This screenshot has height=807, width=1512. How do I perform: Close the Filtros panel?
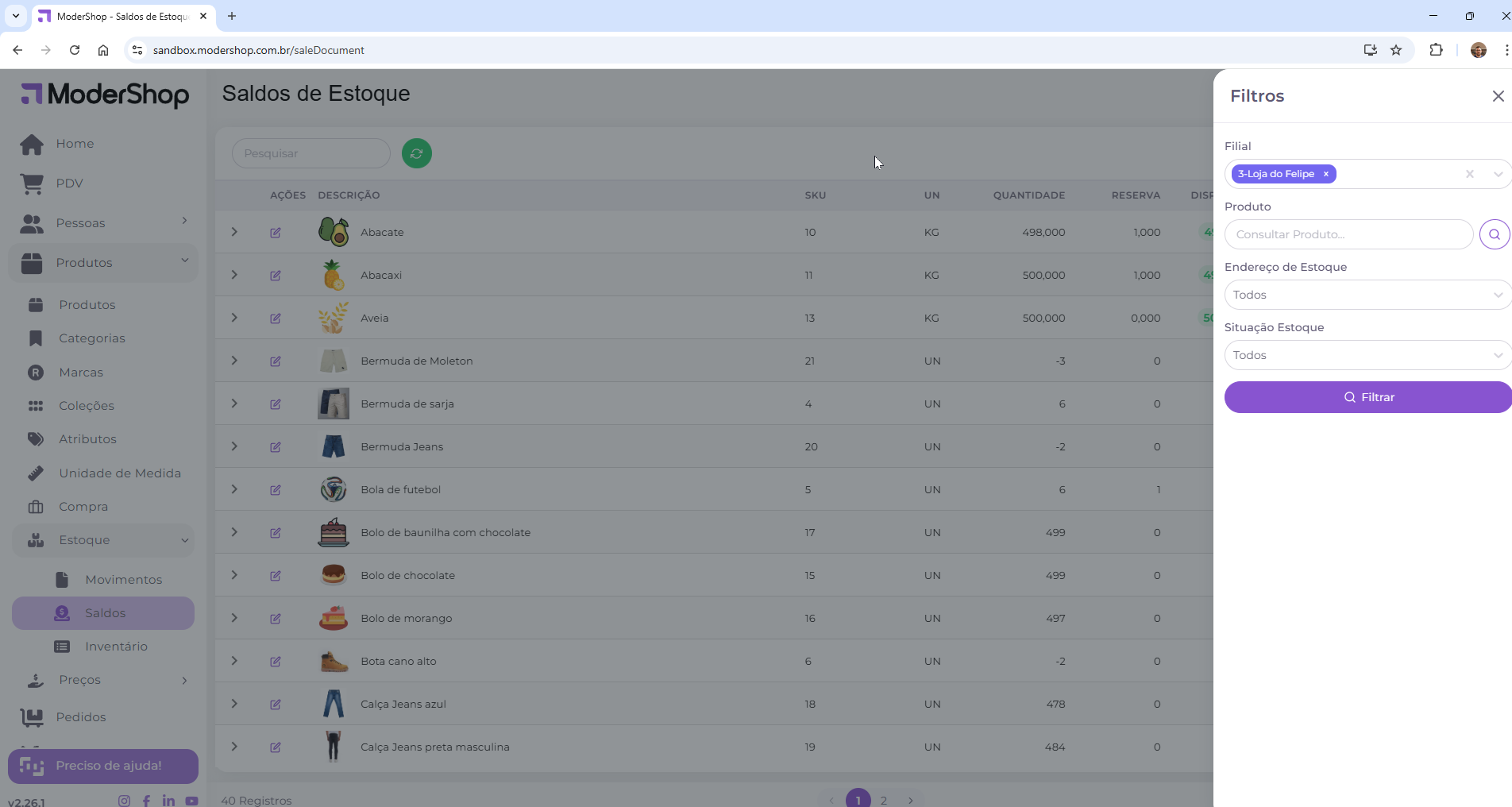[1498, 96]
